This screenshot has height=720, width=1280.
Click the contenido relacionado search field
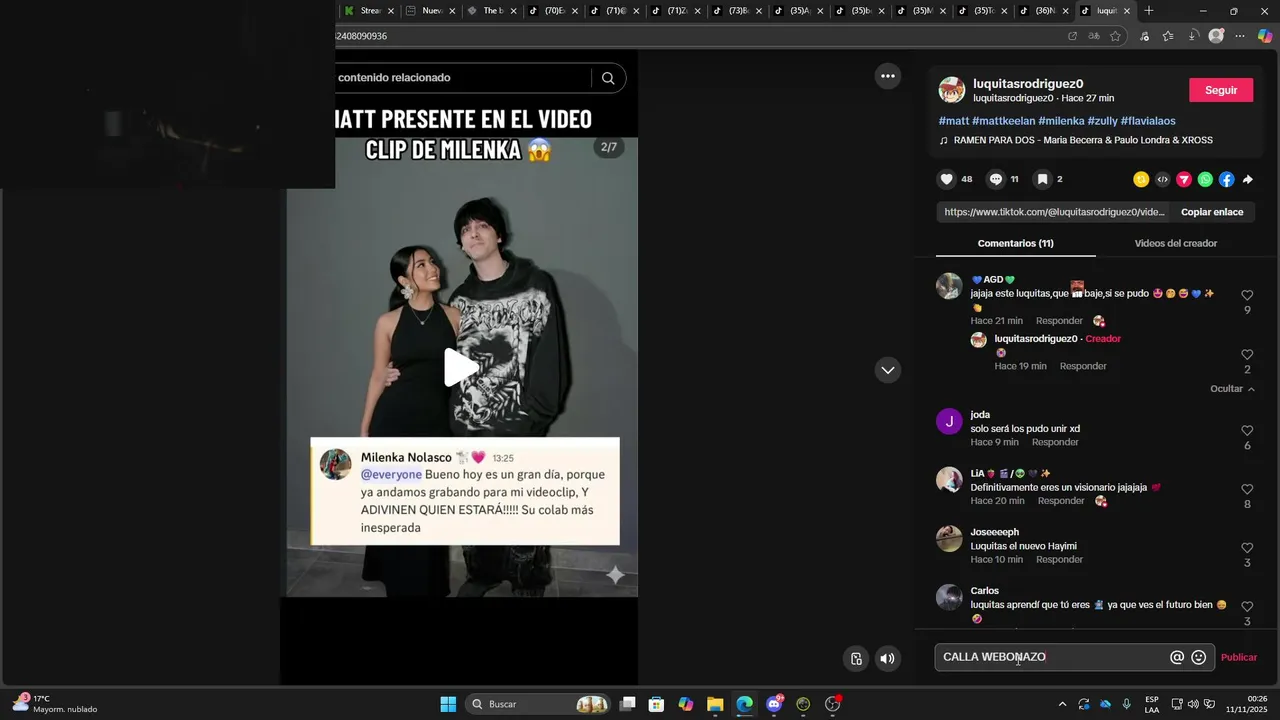[x=462, y=78]
